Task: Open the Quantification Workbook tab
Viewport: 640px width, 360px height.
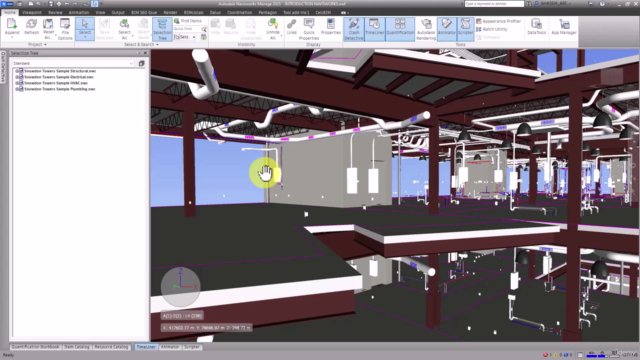Action: pos(36,347)
